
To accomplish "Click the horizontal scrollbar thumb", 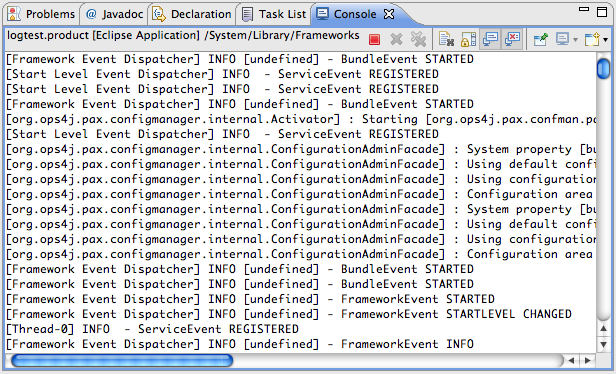I will tap(122, 360).
